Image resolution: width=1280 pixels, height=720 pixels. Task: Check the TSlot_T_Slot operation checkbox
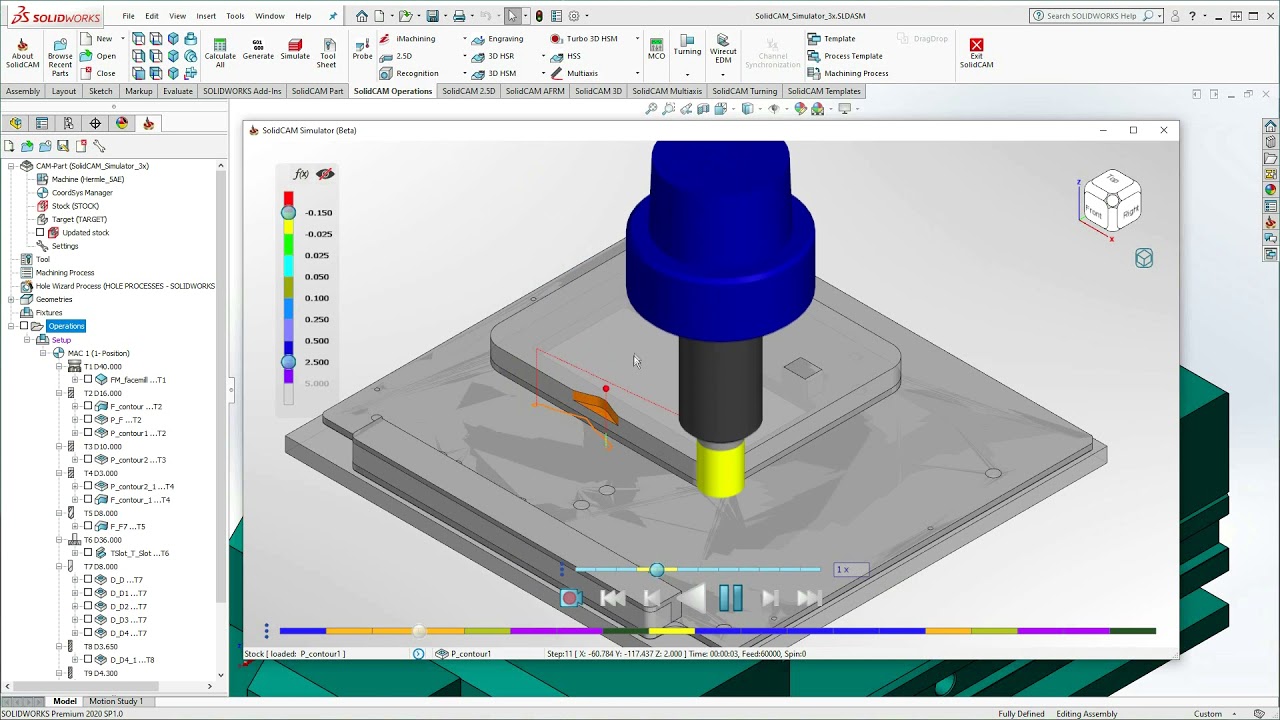(x=88, y=553)
